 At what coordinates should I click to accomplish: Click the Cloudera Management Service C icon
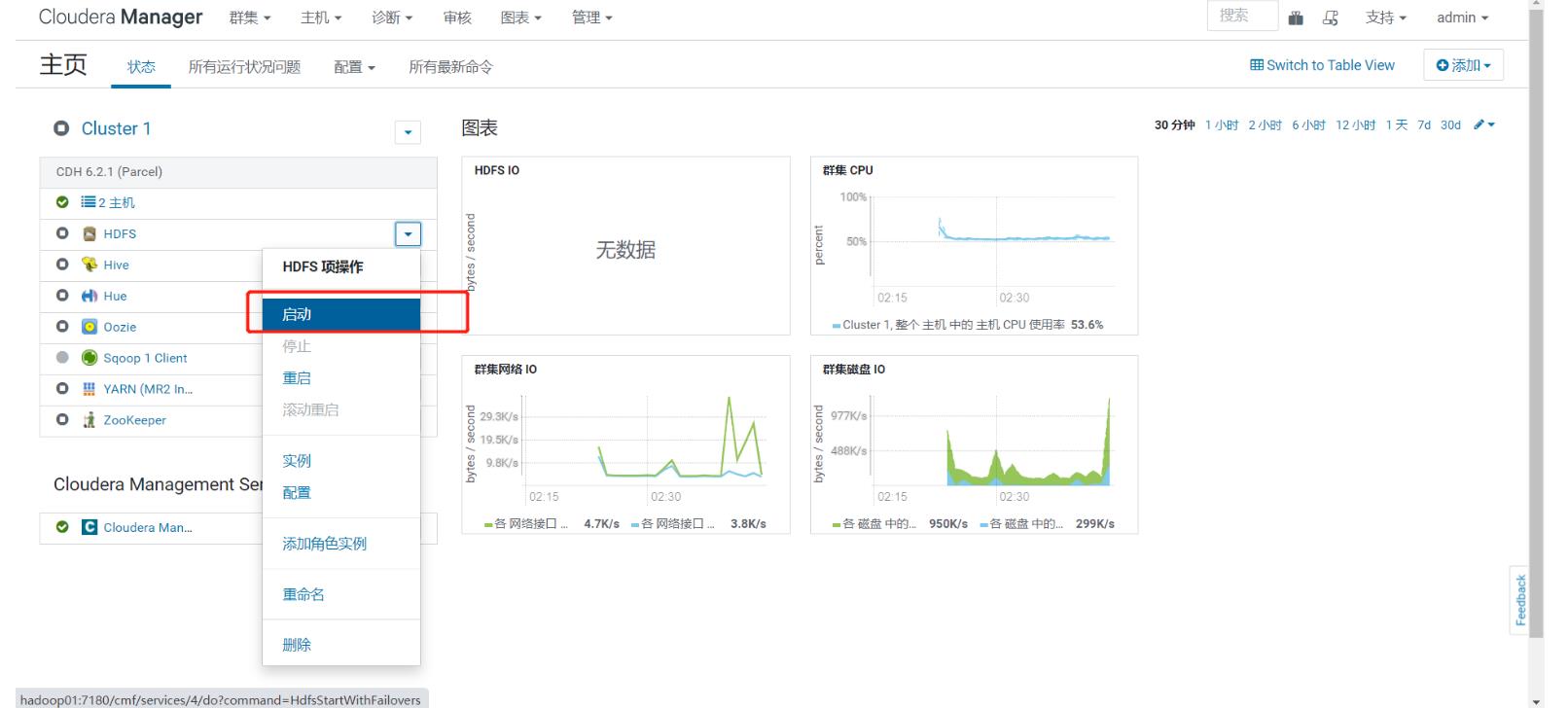[x=89, y=527]
